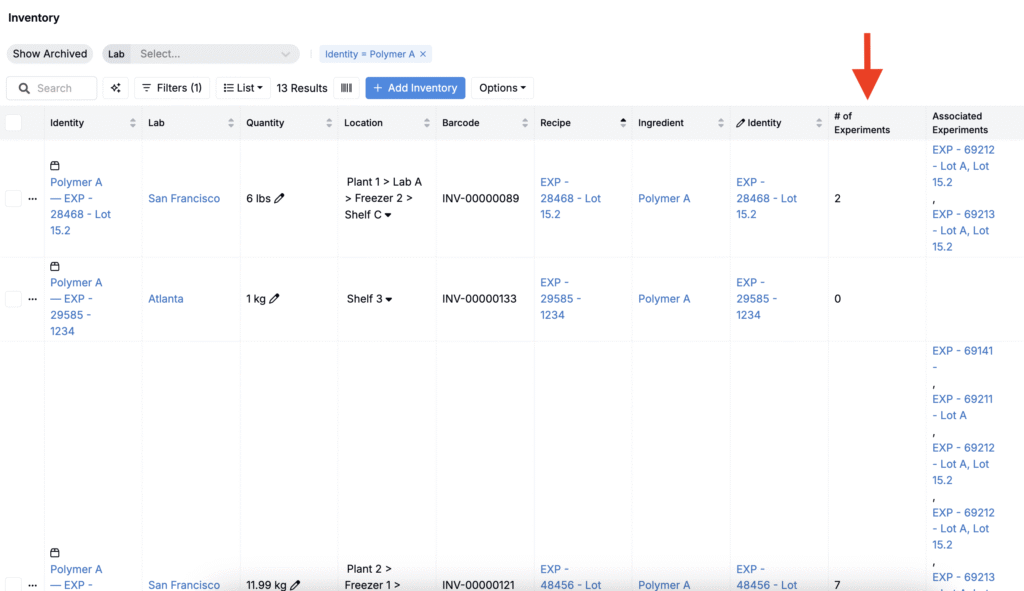The height and width of the screenshot is (591, 1024).
Task: Click the AI sparkle icon beside Search
Action: pos(116,88)
